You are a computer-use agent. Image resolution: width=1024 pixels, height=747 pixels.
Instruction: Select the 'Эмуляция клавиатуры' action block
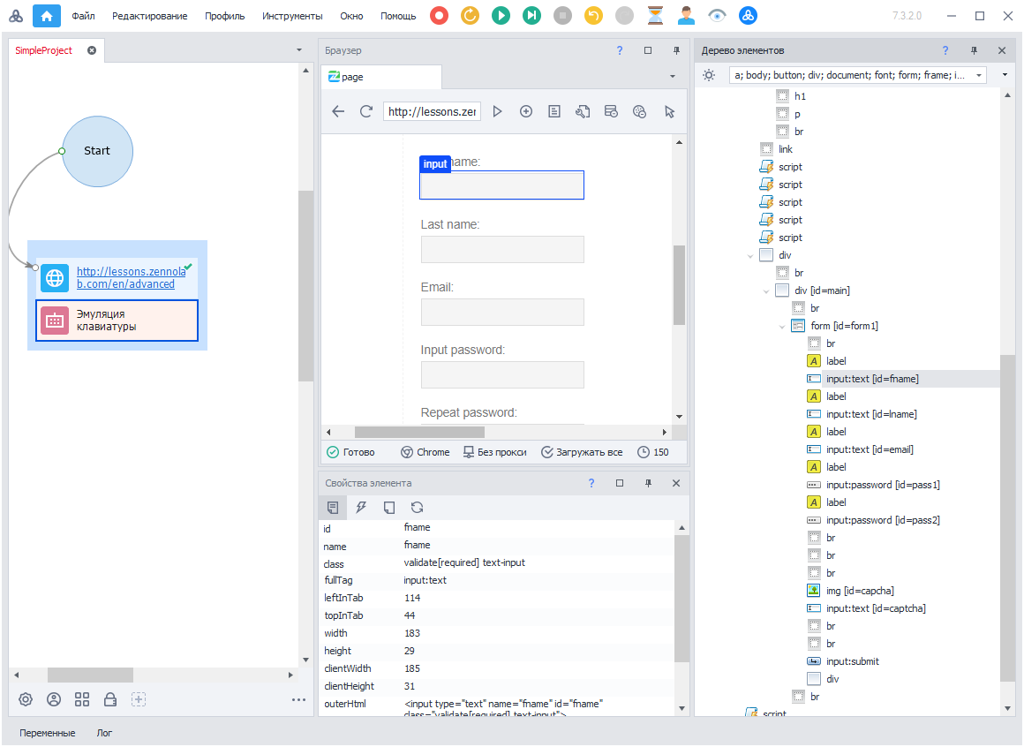117,320
